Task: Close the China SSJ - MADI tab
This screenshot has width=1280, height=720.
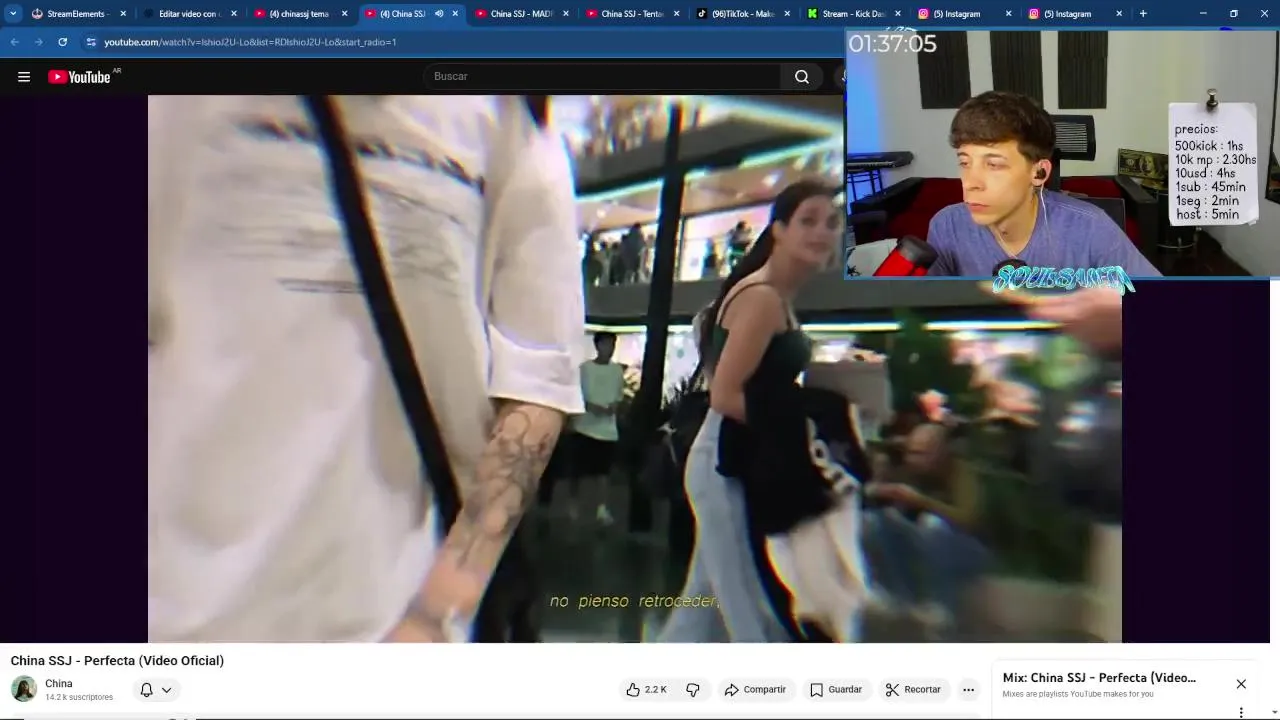Action: coord(566,14)
